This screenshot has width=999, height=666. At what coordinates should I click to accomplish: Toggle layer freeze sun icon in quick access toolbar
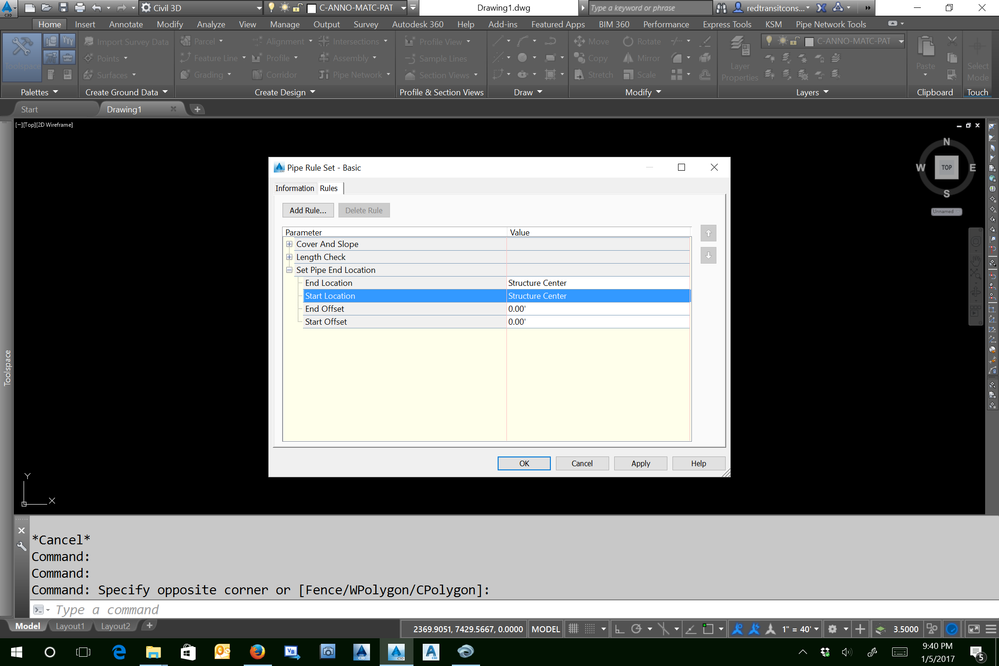click(x=284, y=8)
